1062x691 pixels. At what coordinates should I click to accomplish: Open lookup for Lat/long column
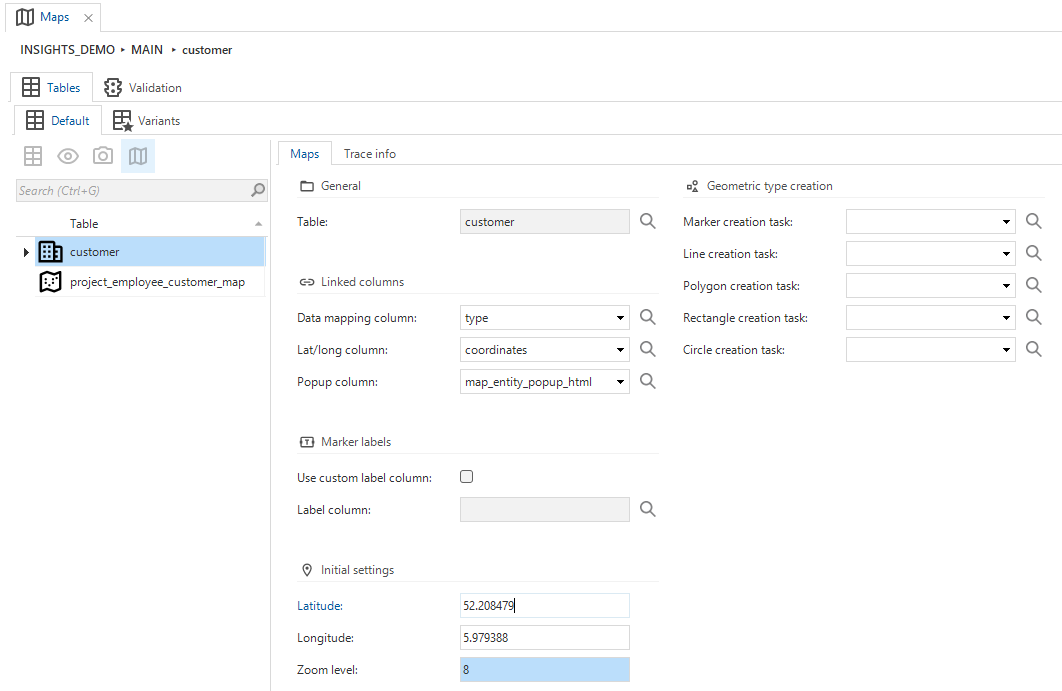point(647,349)
